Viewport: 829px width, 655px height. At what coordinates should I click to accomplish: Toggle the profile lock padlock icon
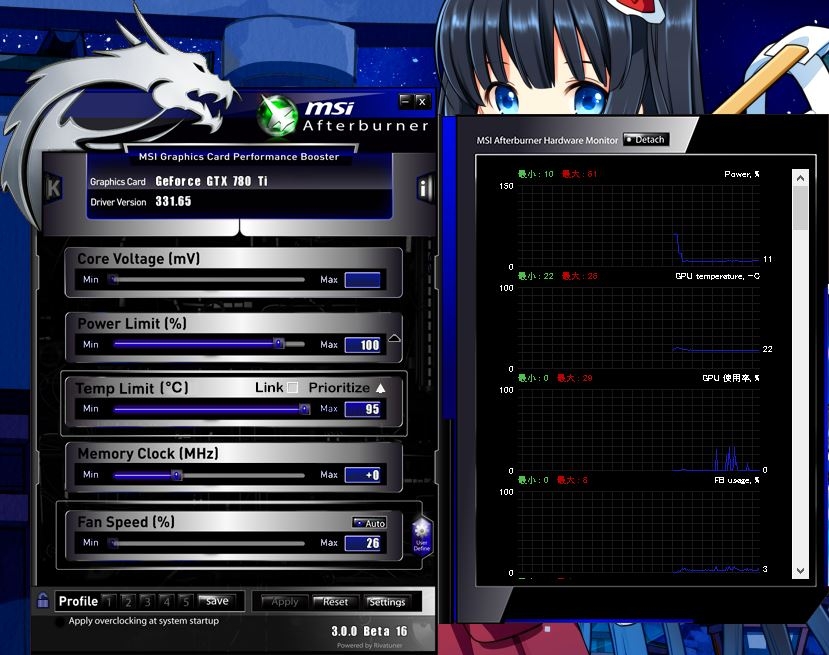(x=43, y=601)
